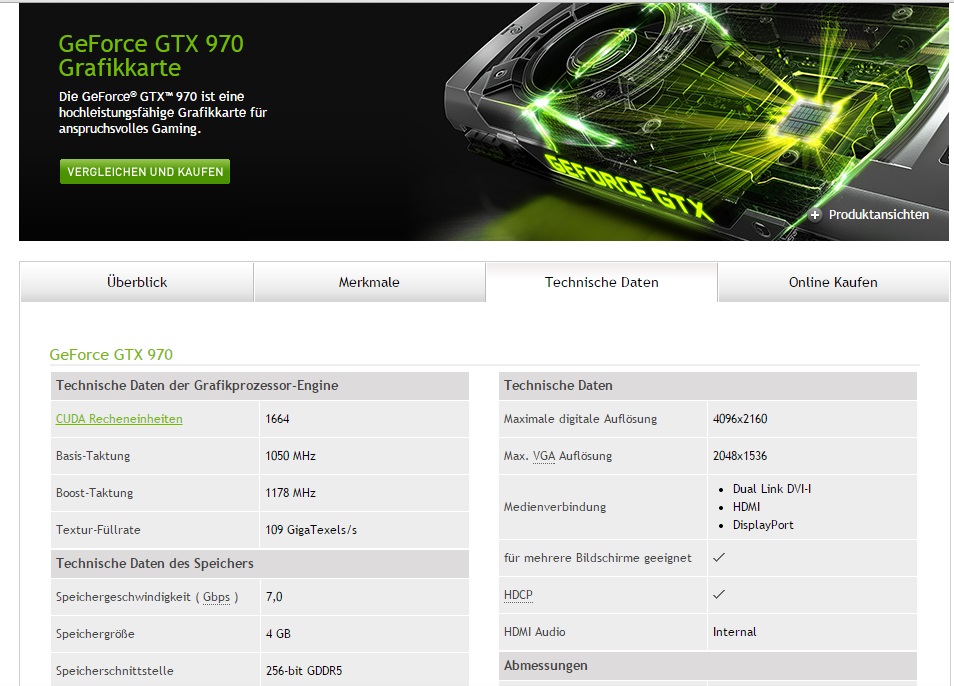Select the 1050 MHz value
This screenshot has height=686, width=954.
[x=291, y=456]
